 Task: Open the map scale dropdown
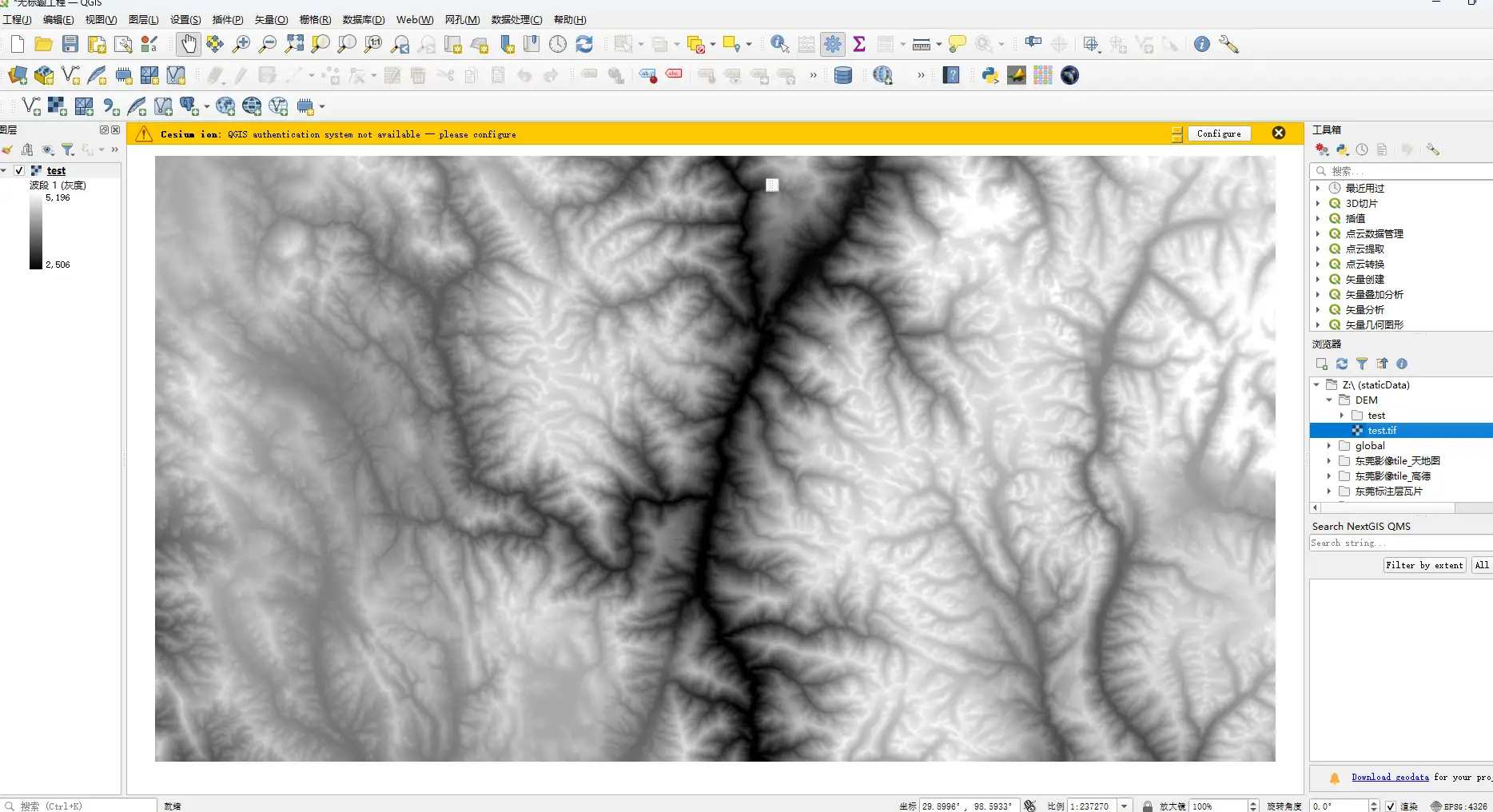click(x=1125, y=806)
